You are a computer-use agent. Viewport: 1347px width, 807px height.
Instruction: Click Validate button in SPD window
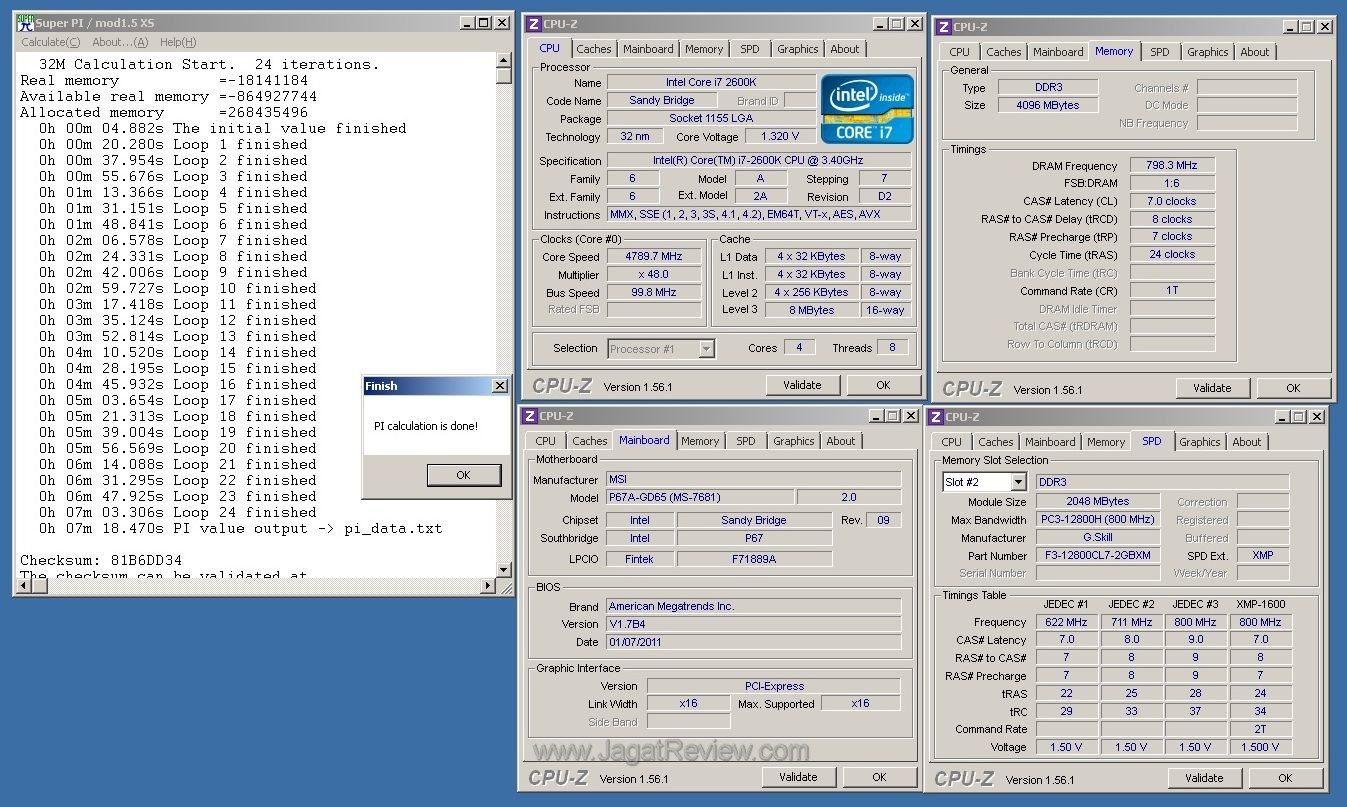click(x=1203, y=777)
